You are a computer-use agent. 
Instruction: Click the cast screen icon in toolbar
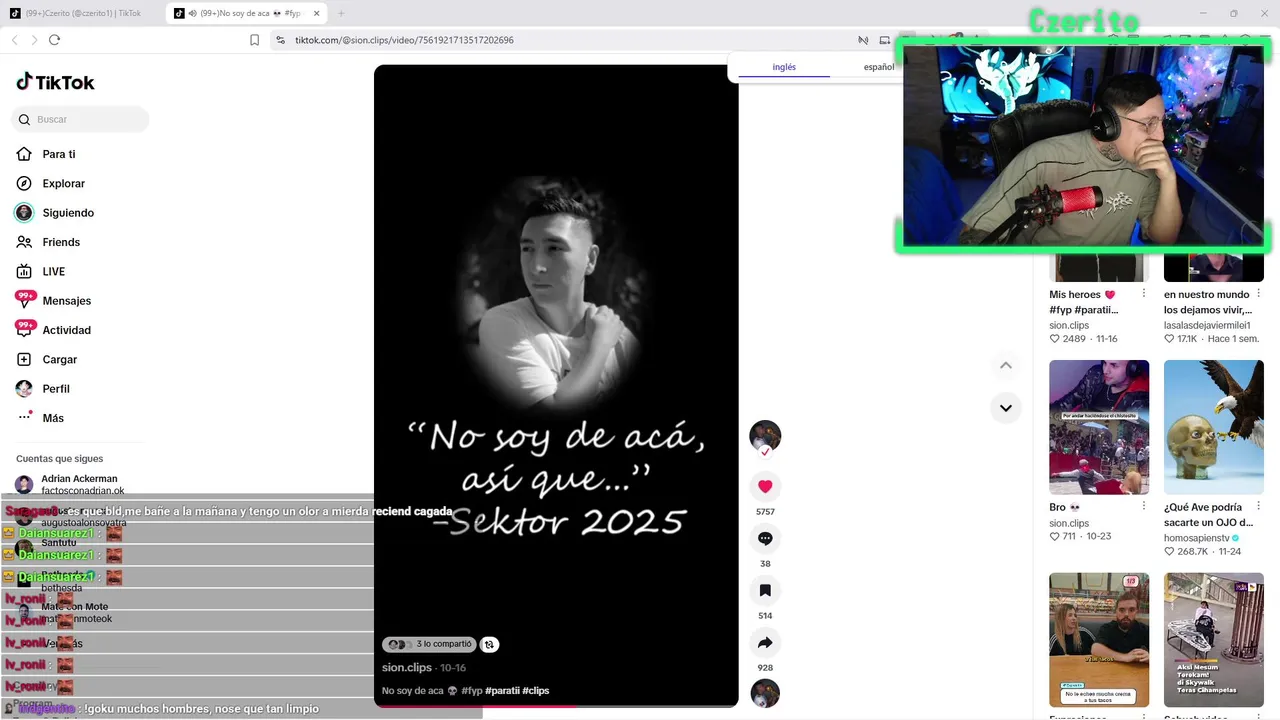point(884,40)
